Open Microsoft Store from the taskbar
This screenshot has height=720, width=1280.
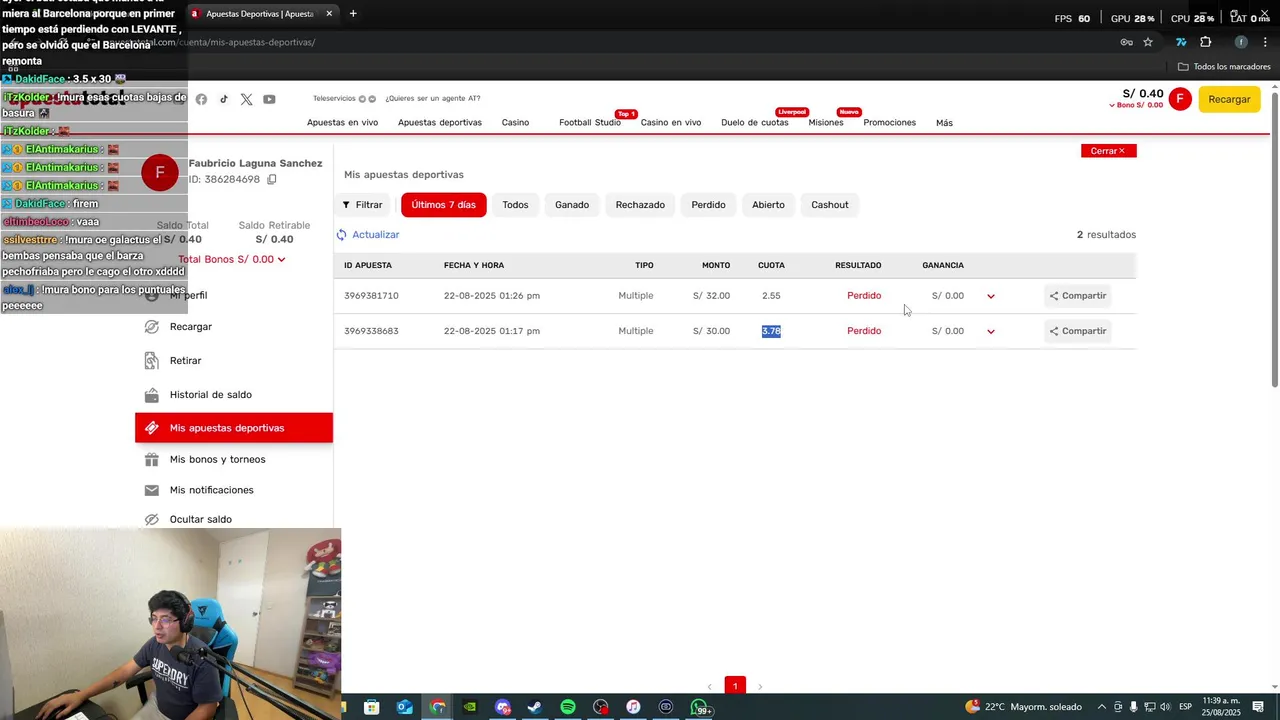pos(371,707)
